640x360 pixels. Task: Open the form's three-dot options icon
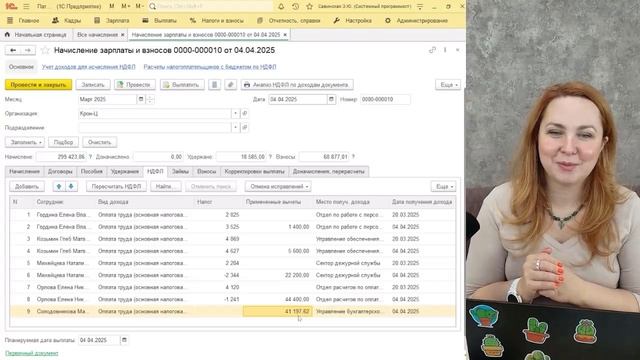click(445, 50)
